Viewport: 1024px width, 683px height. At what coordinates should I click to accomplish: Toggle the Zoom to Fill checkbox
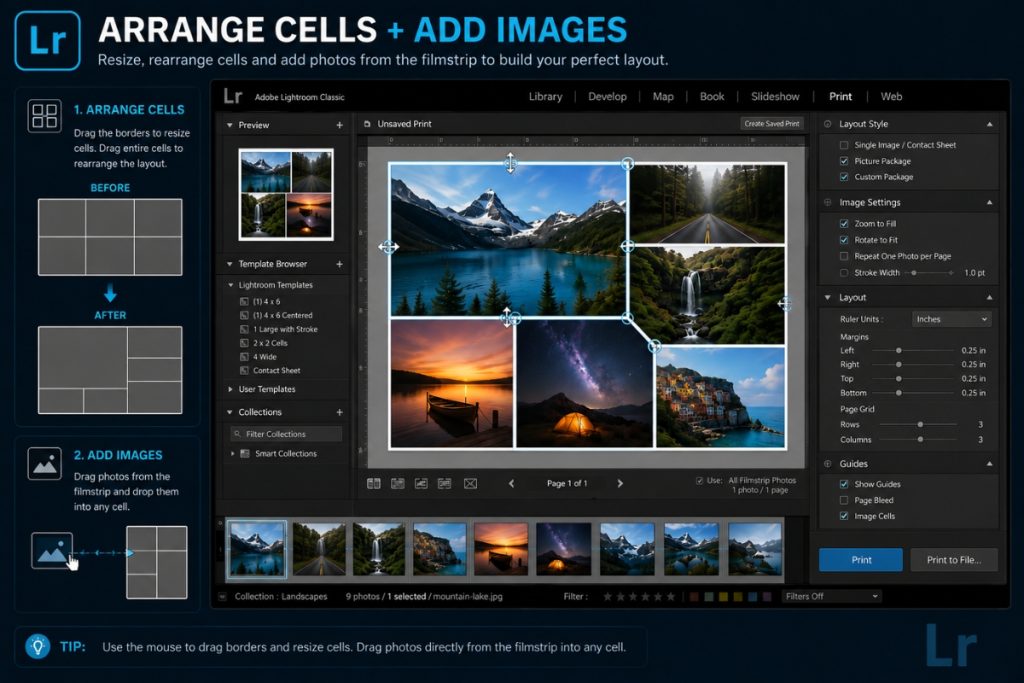(844, 223)
